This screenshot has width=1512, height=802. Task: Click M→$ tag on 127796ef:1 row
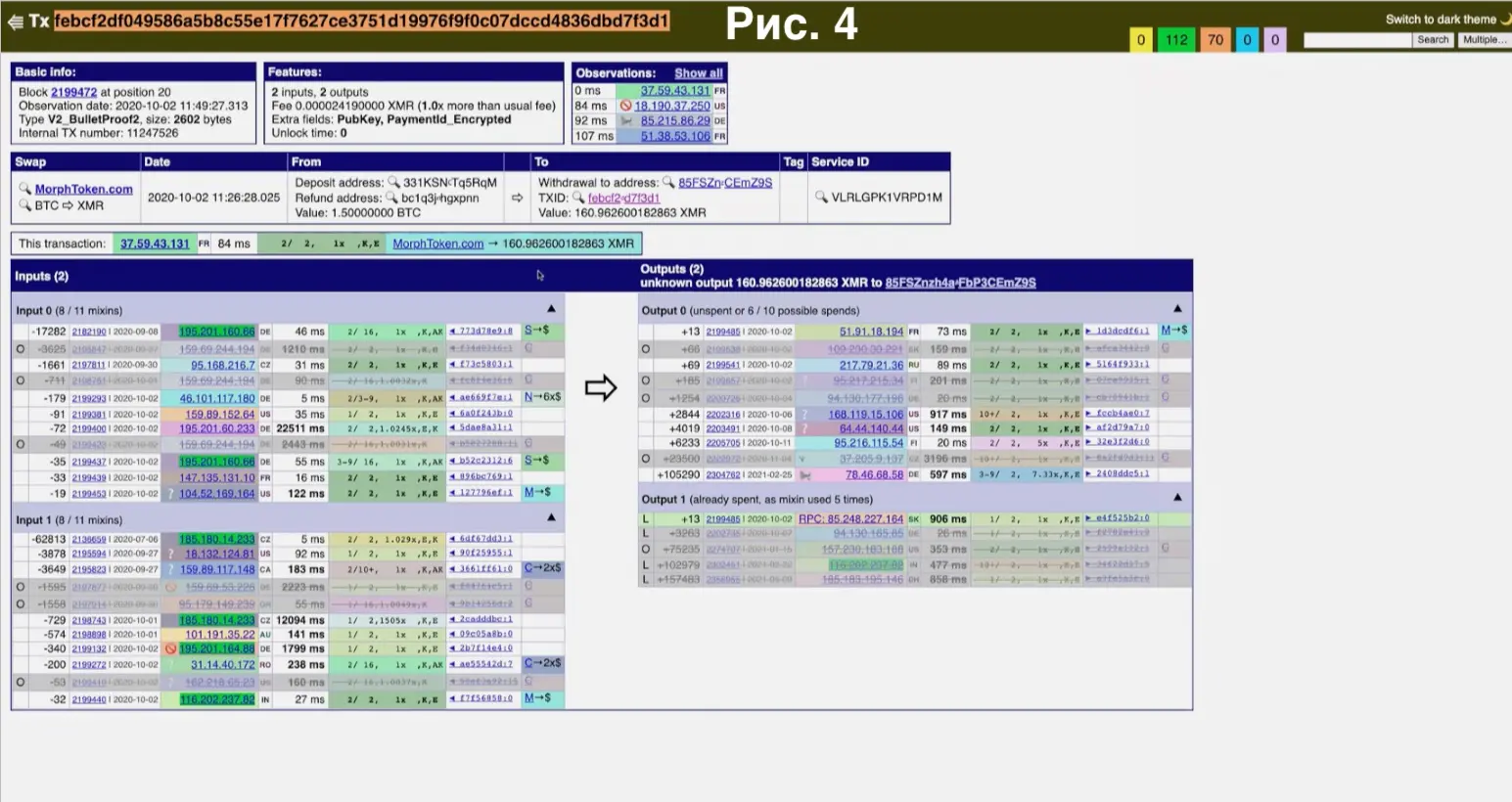(537, 492)
